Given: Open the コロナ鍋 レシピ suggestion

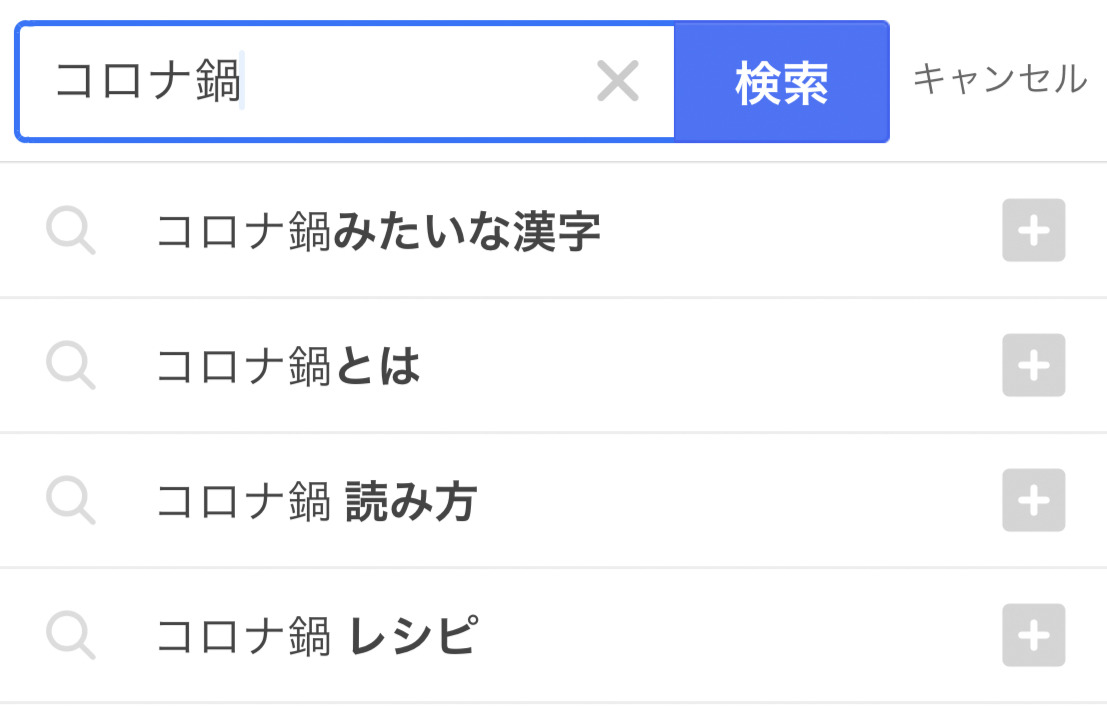Looking at the screenshot, I should tap(316, 637).
